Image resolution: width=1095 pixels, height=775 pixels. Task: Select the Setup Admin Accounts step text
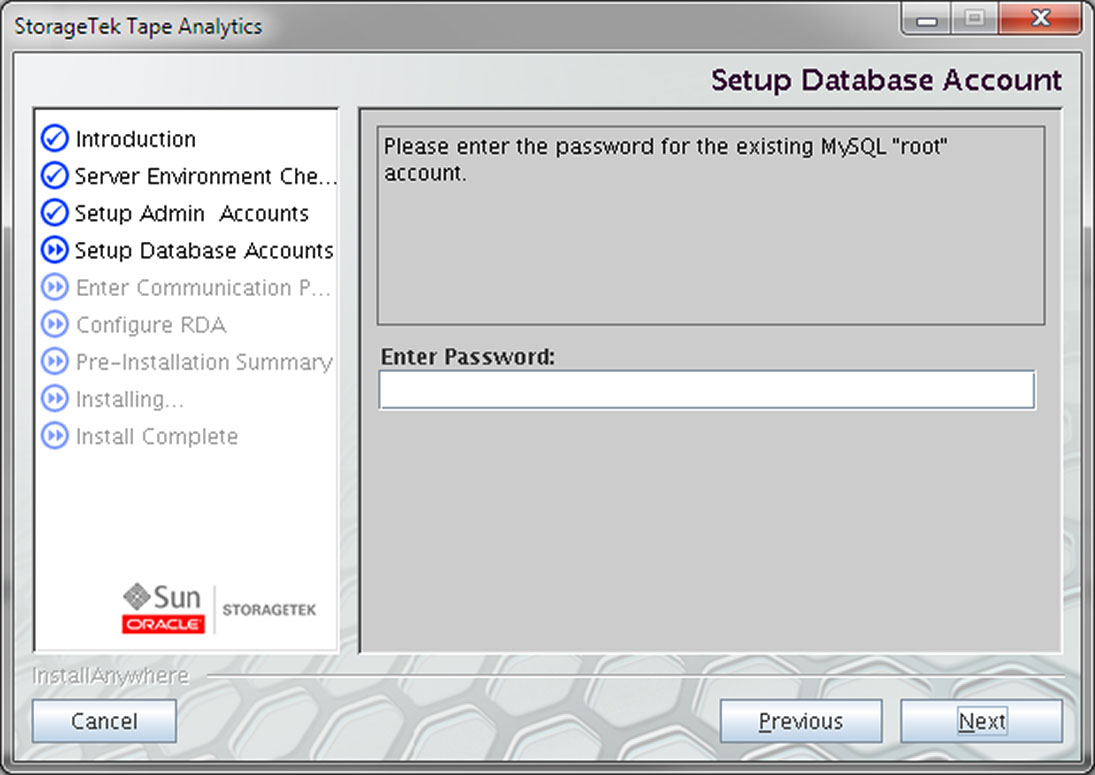(192, 213)
